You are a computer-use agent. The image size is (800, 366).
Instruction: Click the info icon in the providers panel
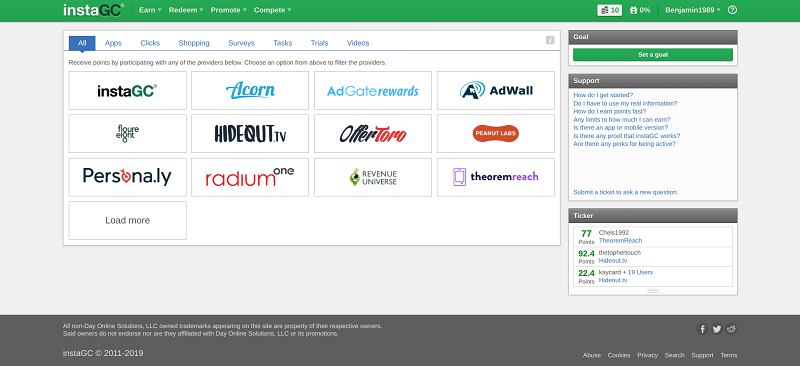pyautogui.click(x=550, y=40)
